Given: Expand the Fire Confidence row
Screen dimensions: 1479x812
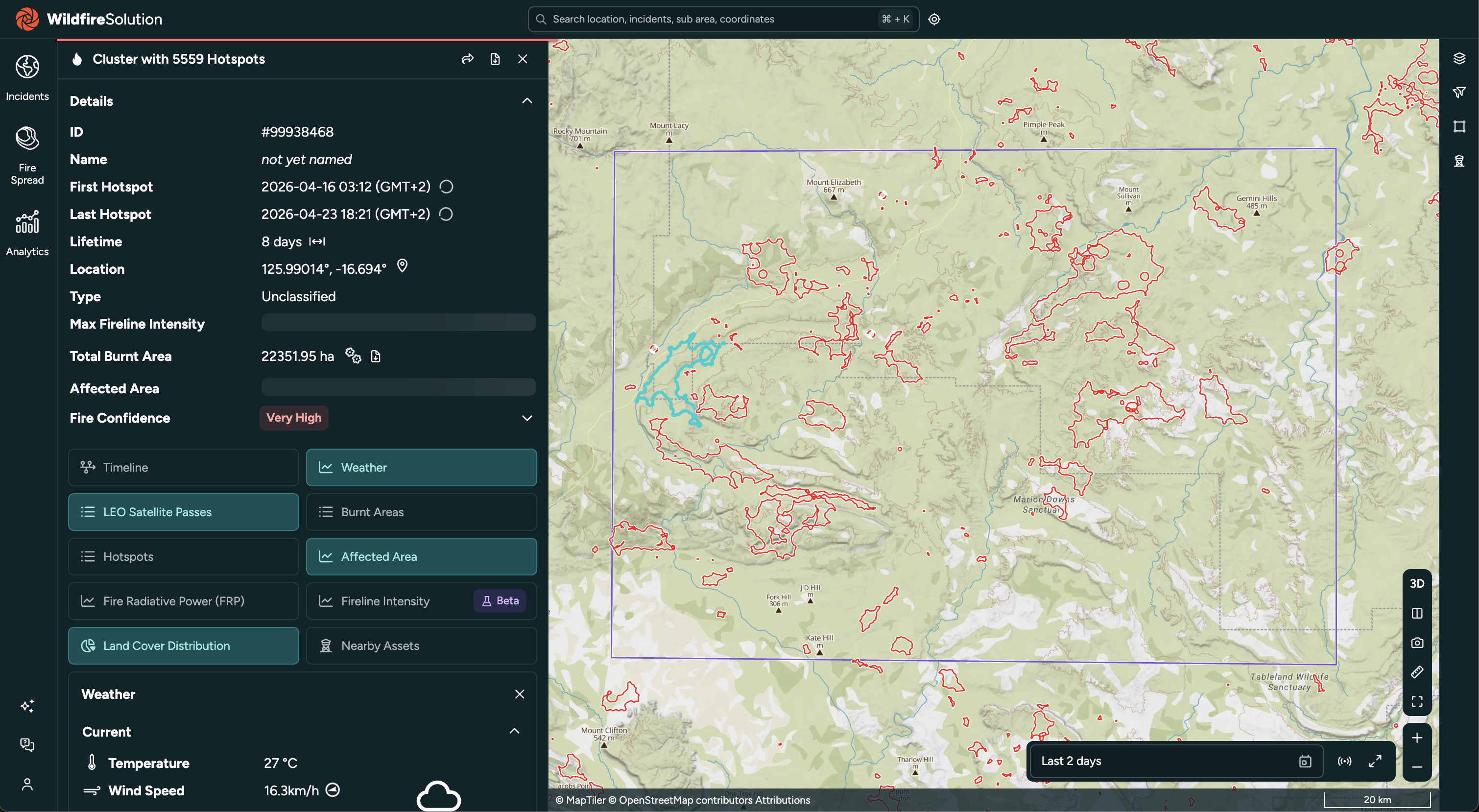Looking at the screenshot, I should tap(526, 418).
